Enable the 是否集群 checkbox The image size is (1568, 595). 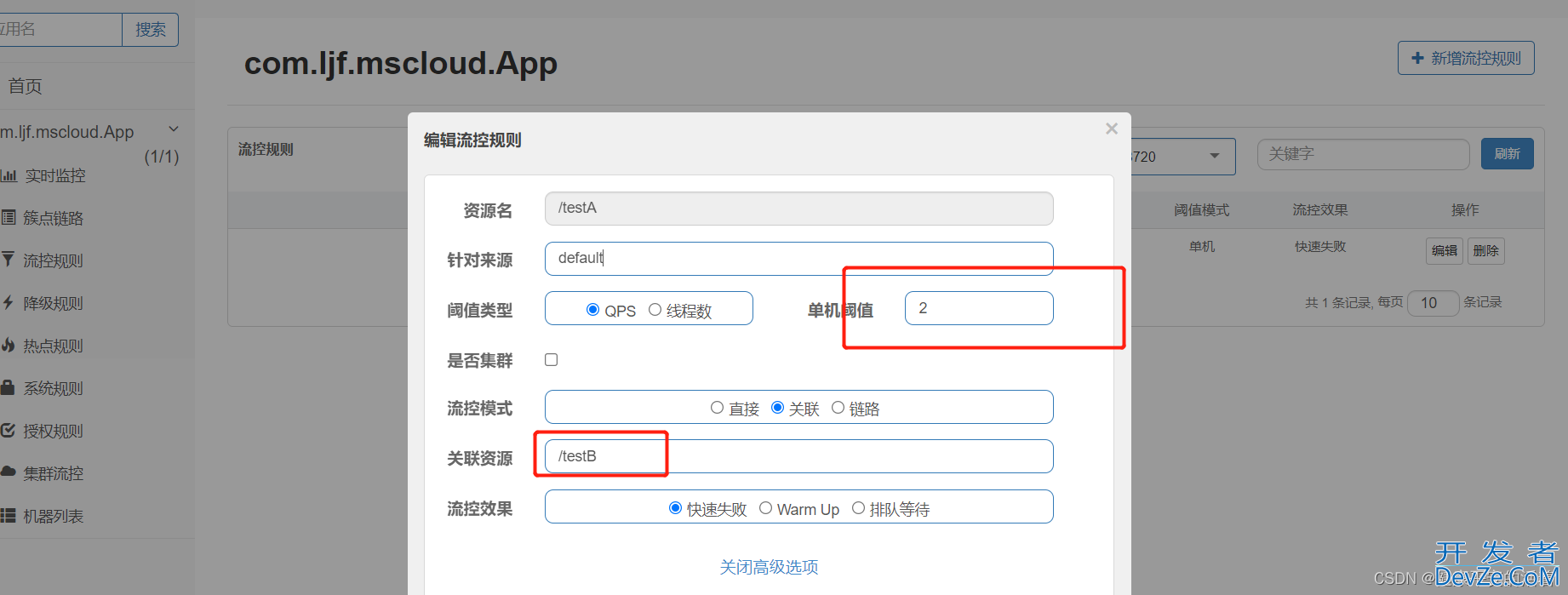pyautogui.click(x=552, y=359)
